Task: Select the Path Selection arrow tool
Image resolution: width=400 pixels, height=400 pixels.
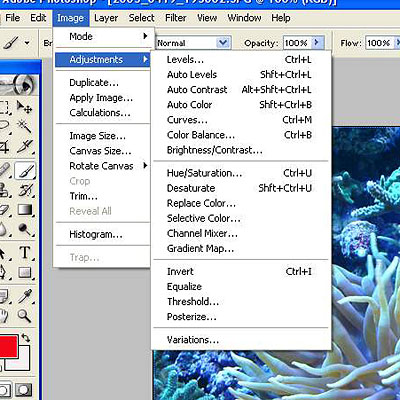Action: pyautogui.click(x=4, y=253)
